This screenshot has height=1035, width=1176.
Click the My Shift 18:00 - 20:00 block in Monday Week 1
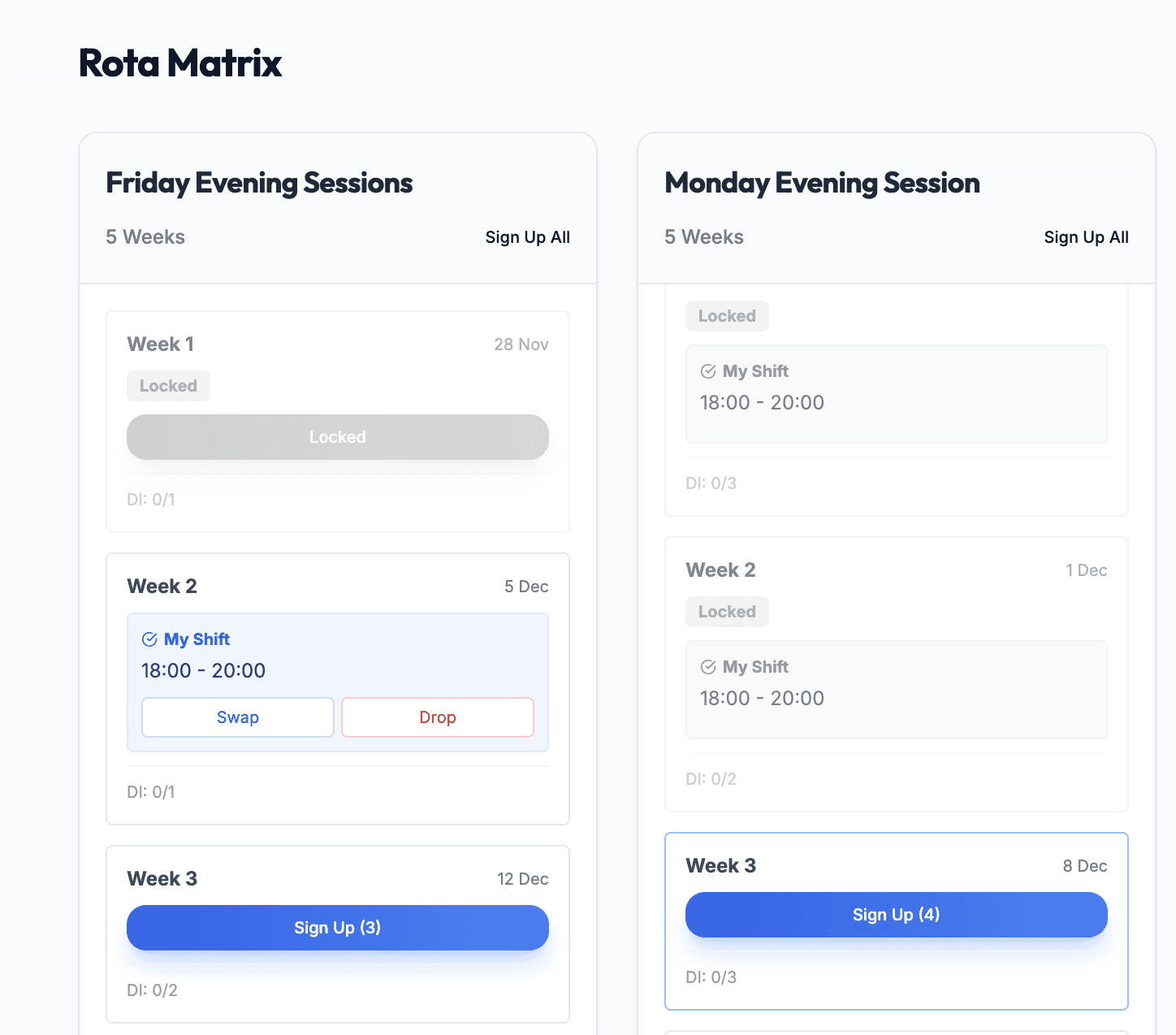click(x=896, y=394)
